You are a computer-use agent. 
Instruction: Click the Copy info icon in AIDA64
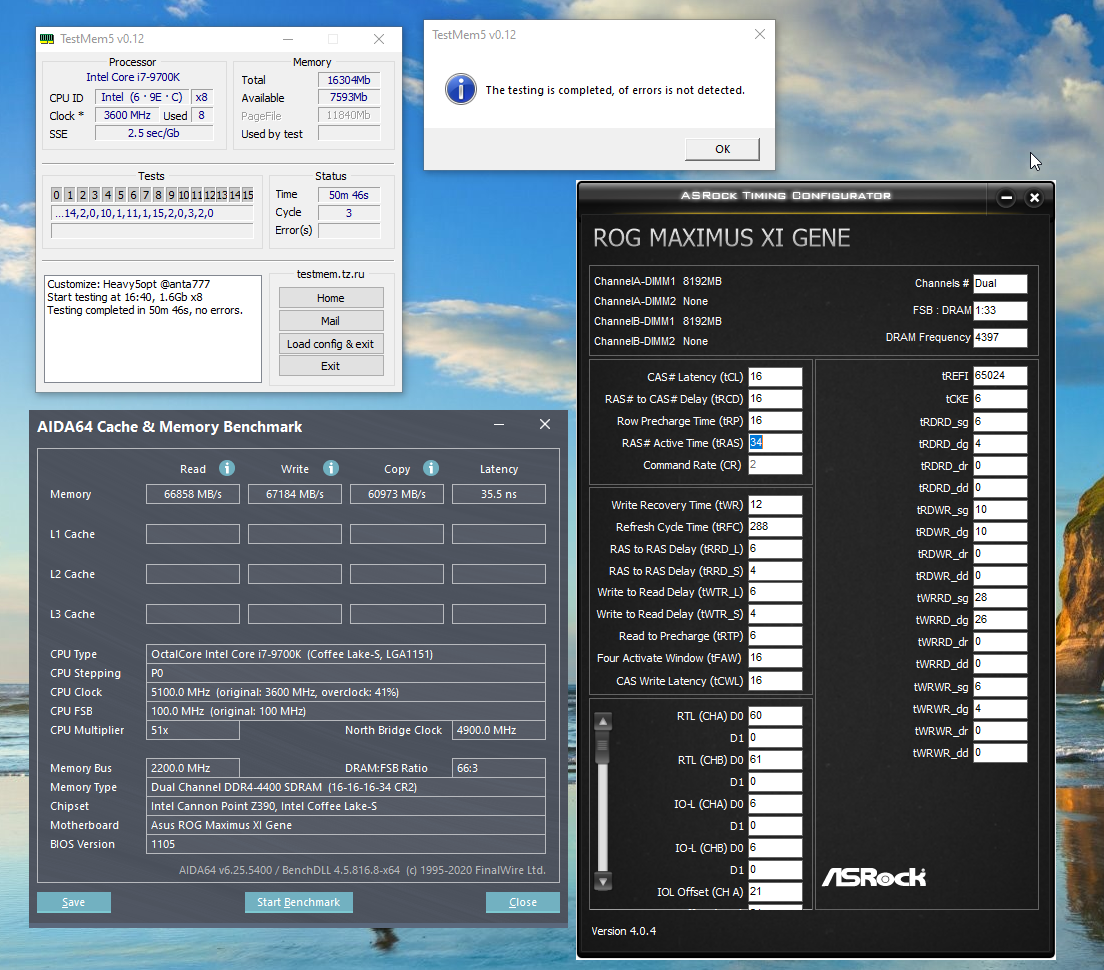point(431,468)
